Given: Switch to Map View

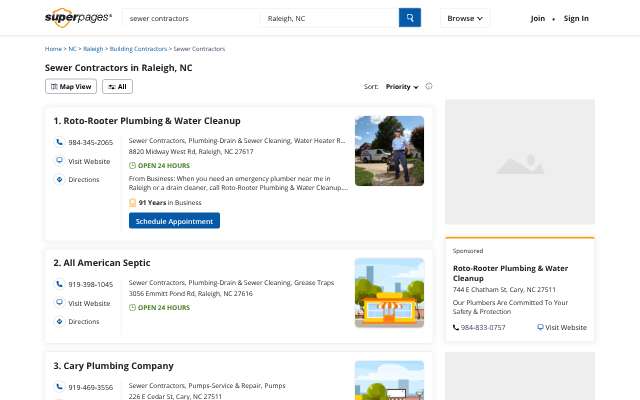Looking at the screenshot, I should (71, 87).
